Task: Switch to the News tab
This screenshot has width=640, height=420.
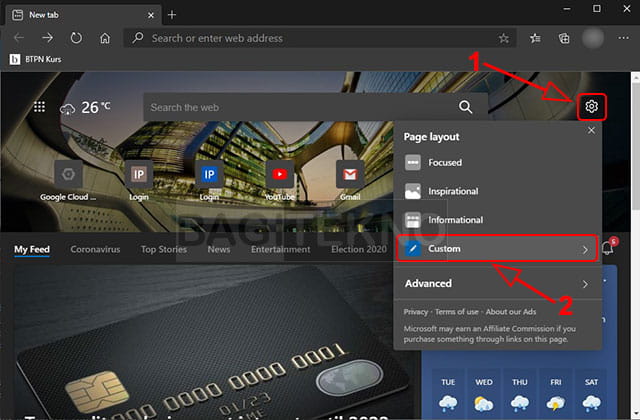Action: (219, 249)
